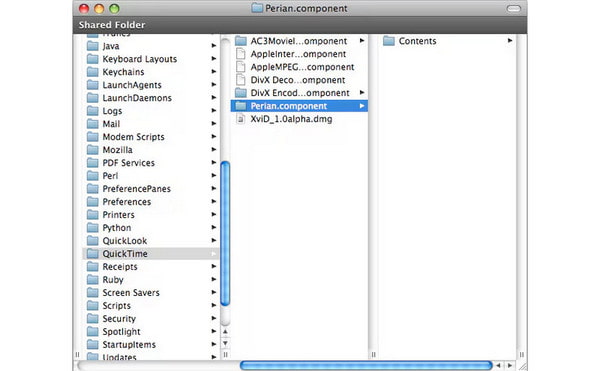The height and width of the screenshot is (371, 600).
Task: Select the Ruby folder name
Action: click(113, 280)
